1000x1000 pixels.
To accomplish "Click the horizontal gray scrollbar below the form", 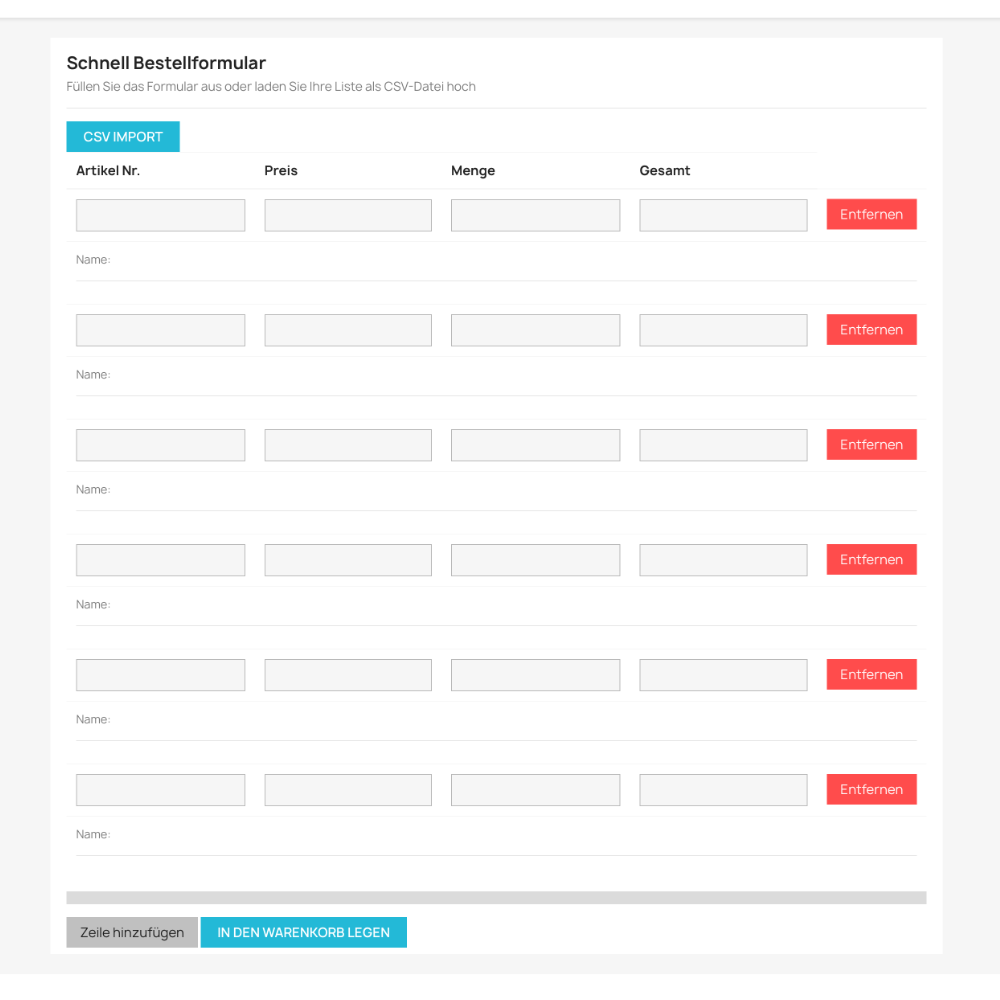I will coord(496,898).
